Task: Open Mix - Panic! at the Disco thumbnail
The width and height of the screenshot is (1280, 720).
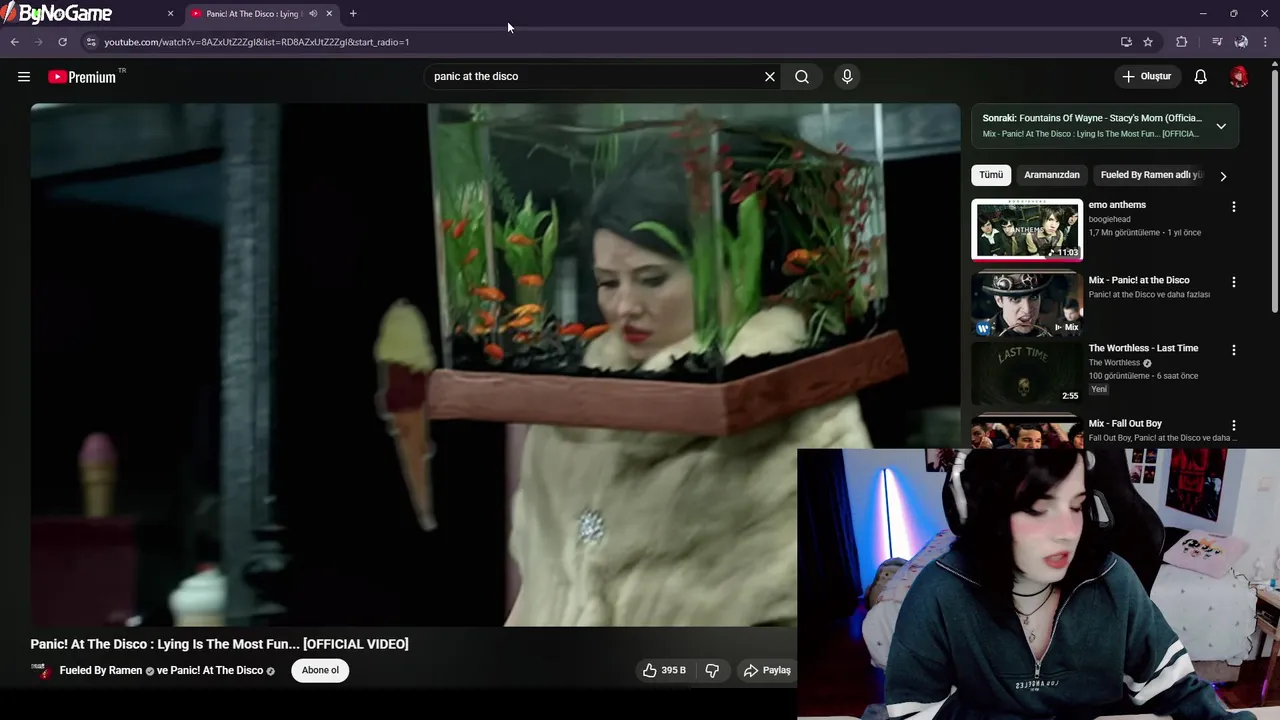Action: pyautogui.click(x=1027, y=305)
